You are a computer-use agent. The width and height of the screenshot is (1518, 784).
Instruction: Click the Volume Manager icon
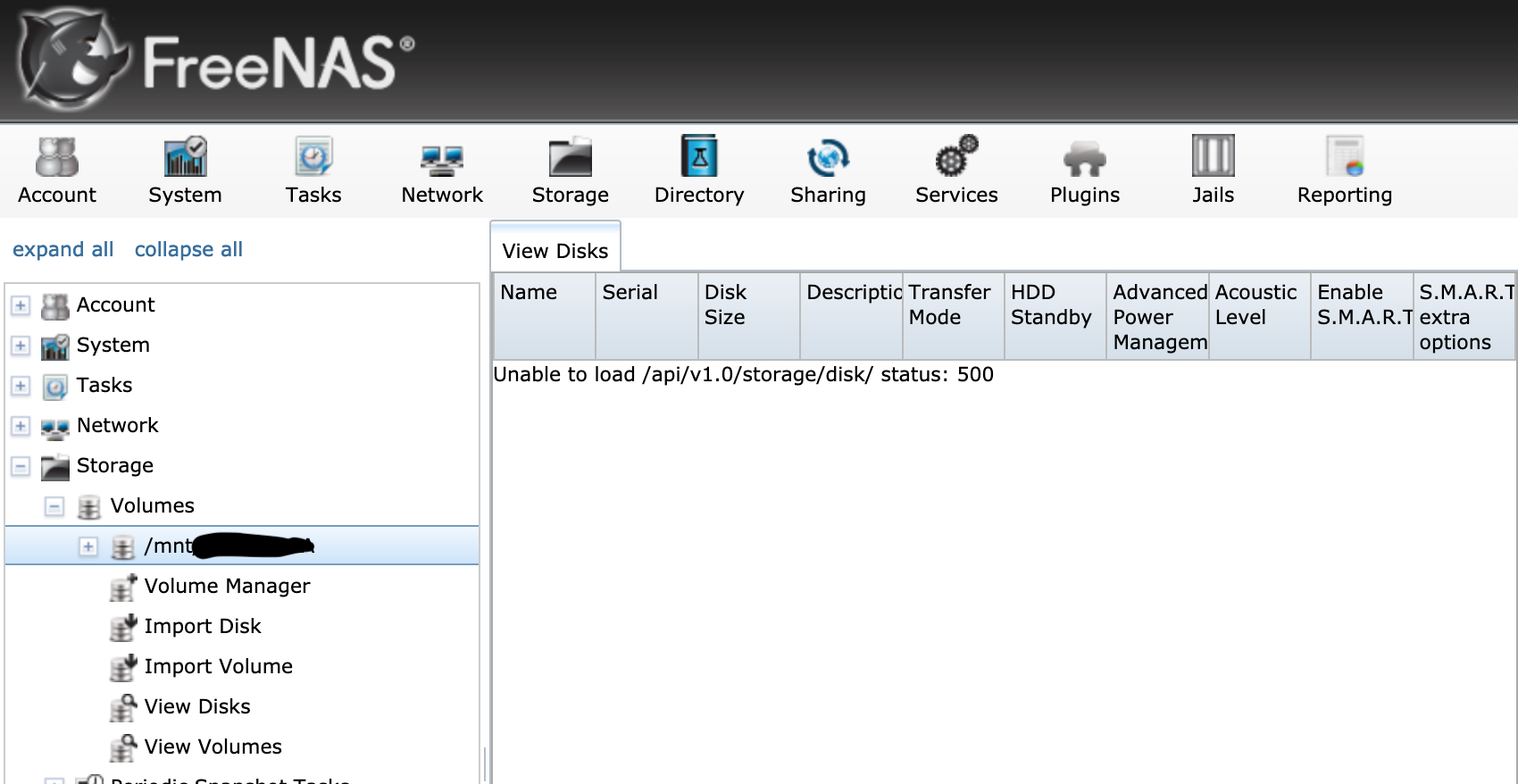(122, 587)
